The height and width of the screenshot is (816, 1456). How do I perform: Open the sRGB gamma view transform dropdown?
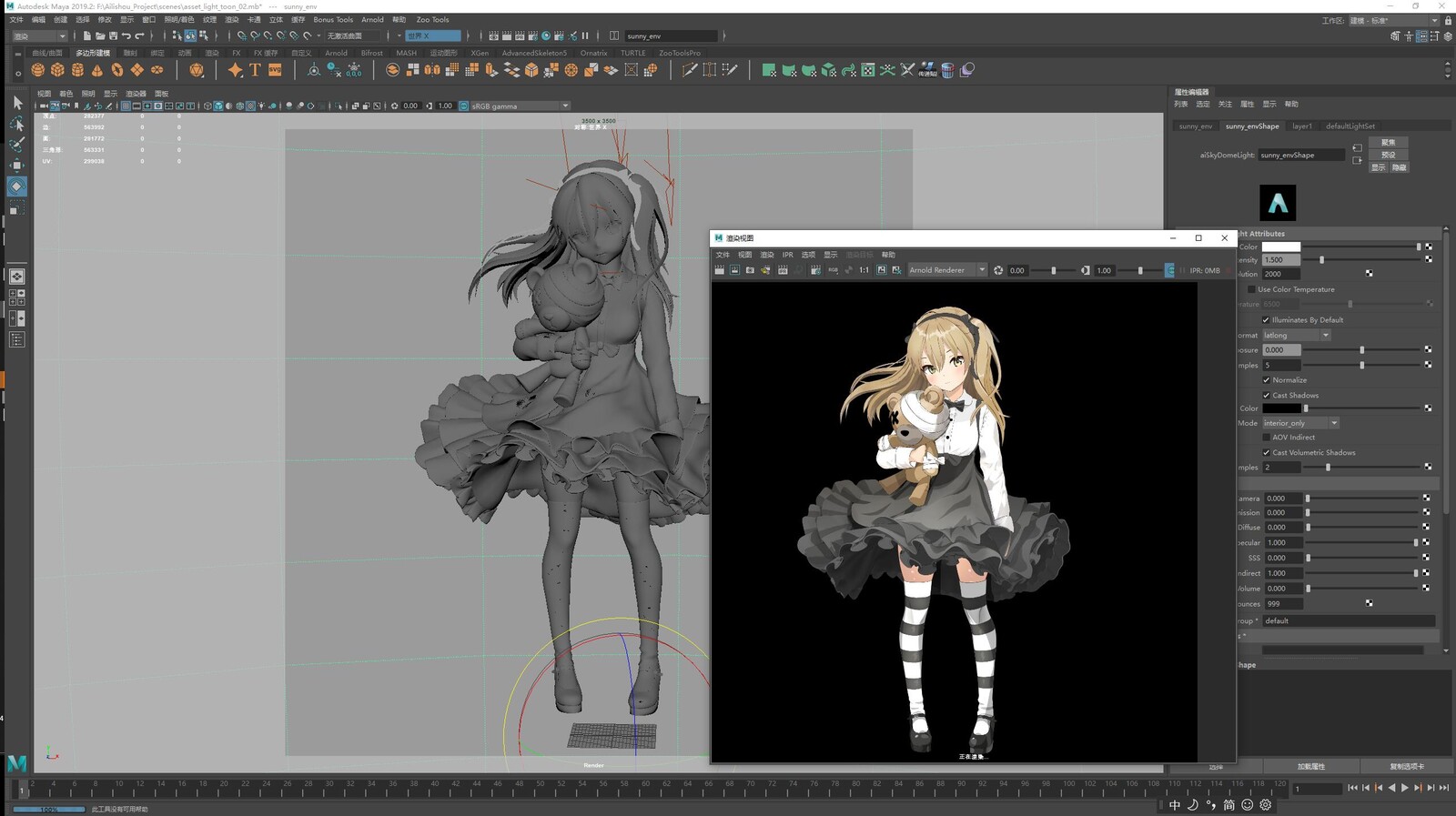pos(520,106)
